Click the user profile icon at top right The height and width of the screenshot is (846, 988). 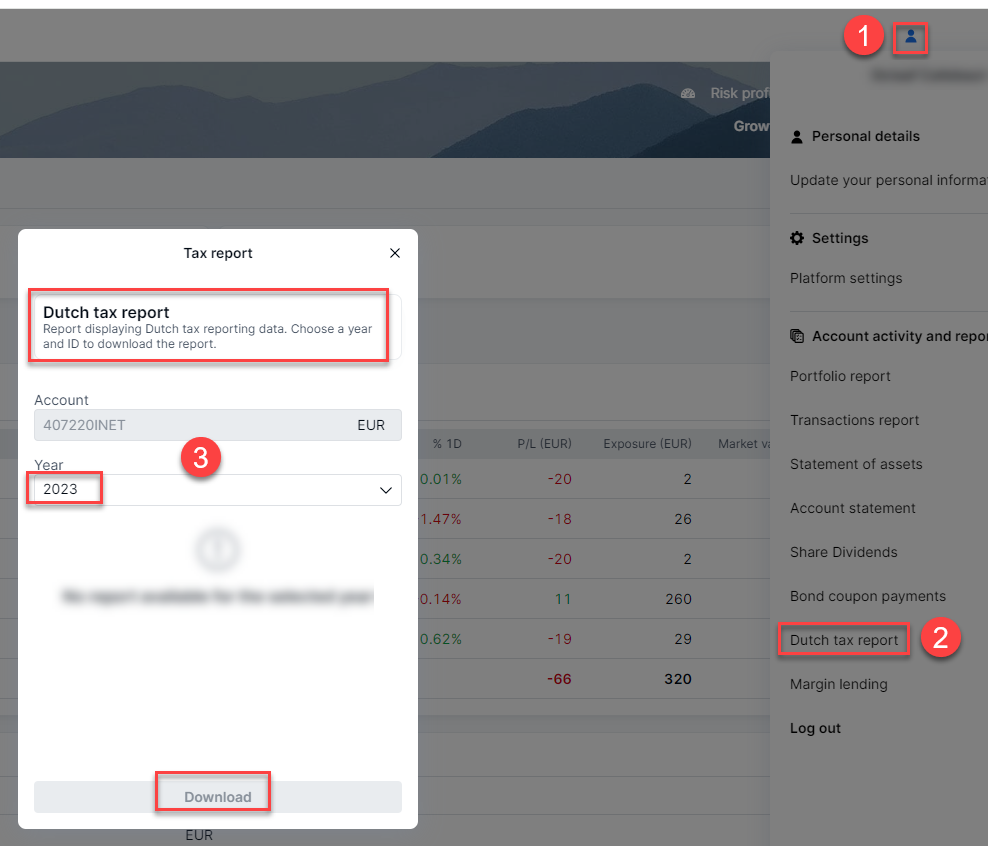(910, 38)
